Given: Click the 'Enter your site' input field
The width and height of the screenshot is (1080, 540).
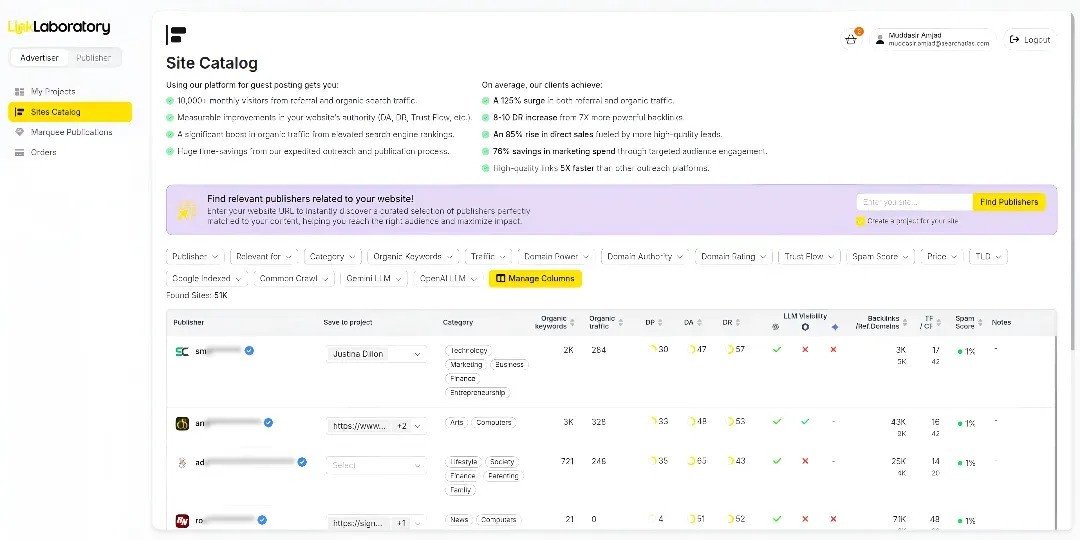Looking at the screenshot, I should pos(914,202).
